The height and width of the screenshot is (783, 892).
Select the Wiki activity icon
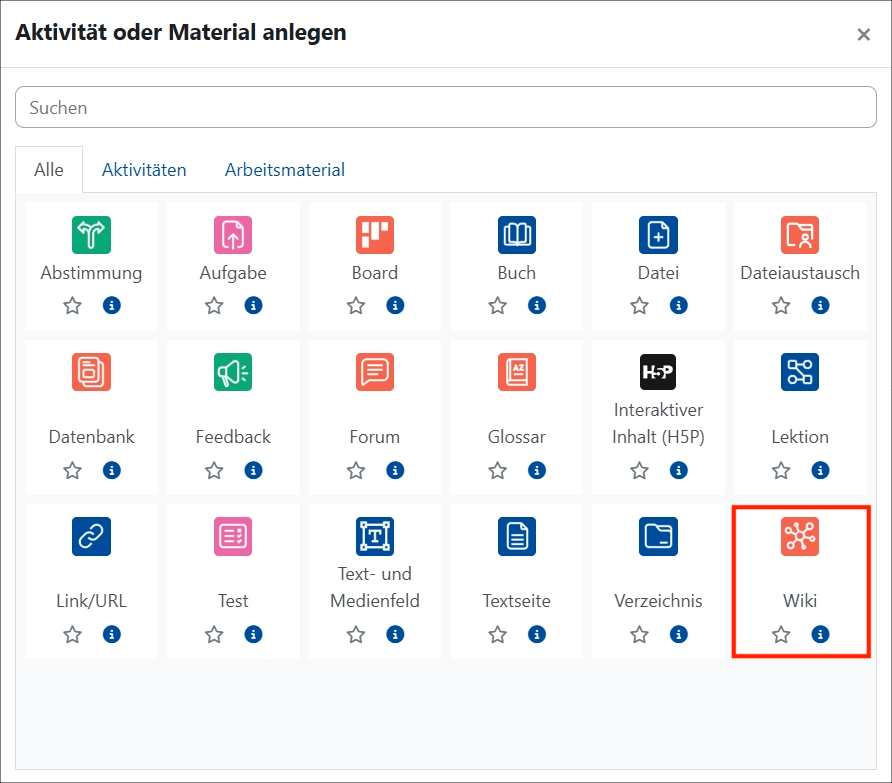click(x=800, y=536)
